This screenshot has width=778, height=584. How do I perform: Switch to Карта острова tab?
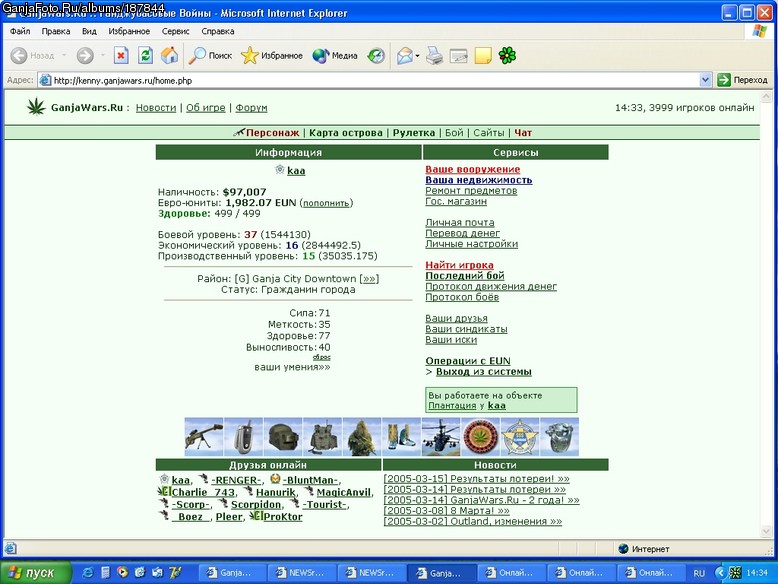tap(346, 133)
